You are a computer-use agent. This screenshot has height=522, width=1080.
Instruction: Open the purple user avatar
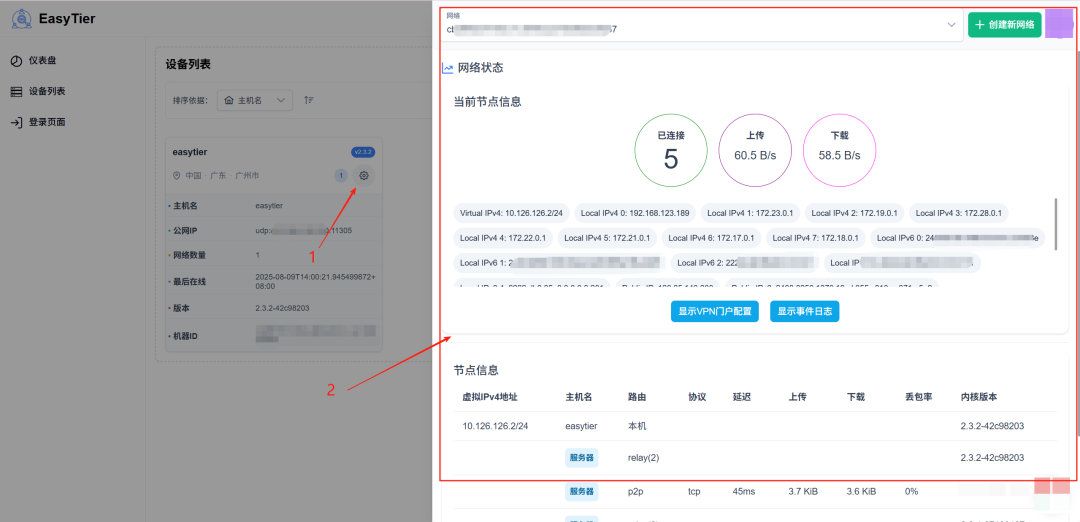coord(1059,24)
